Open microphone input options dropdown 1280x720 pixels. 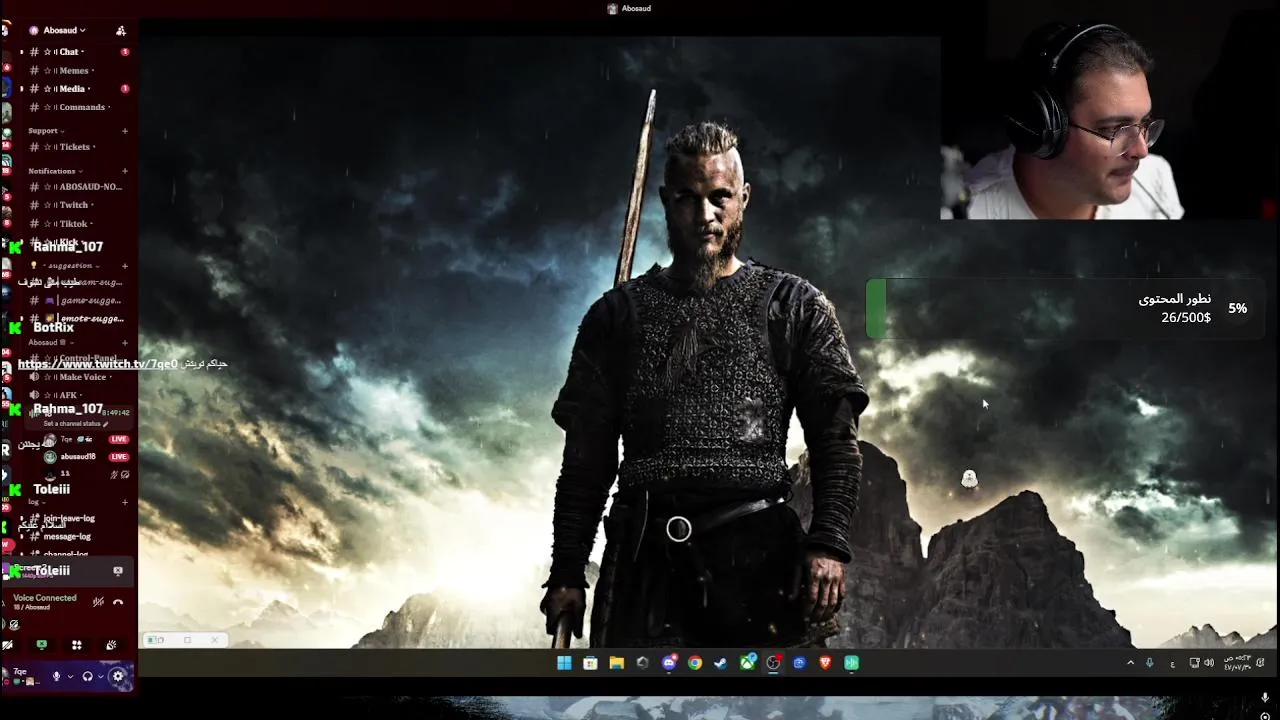point(69,677)
